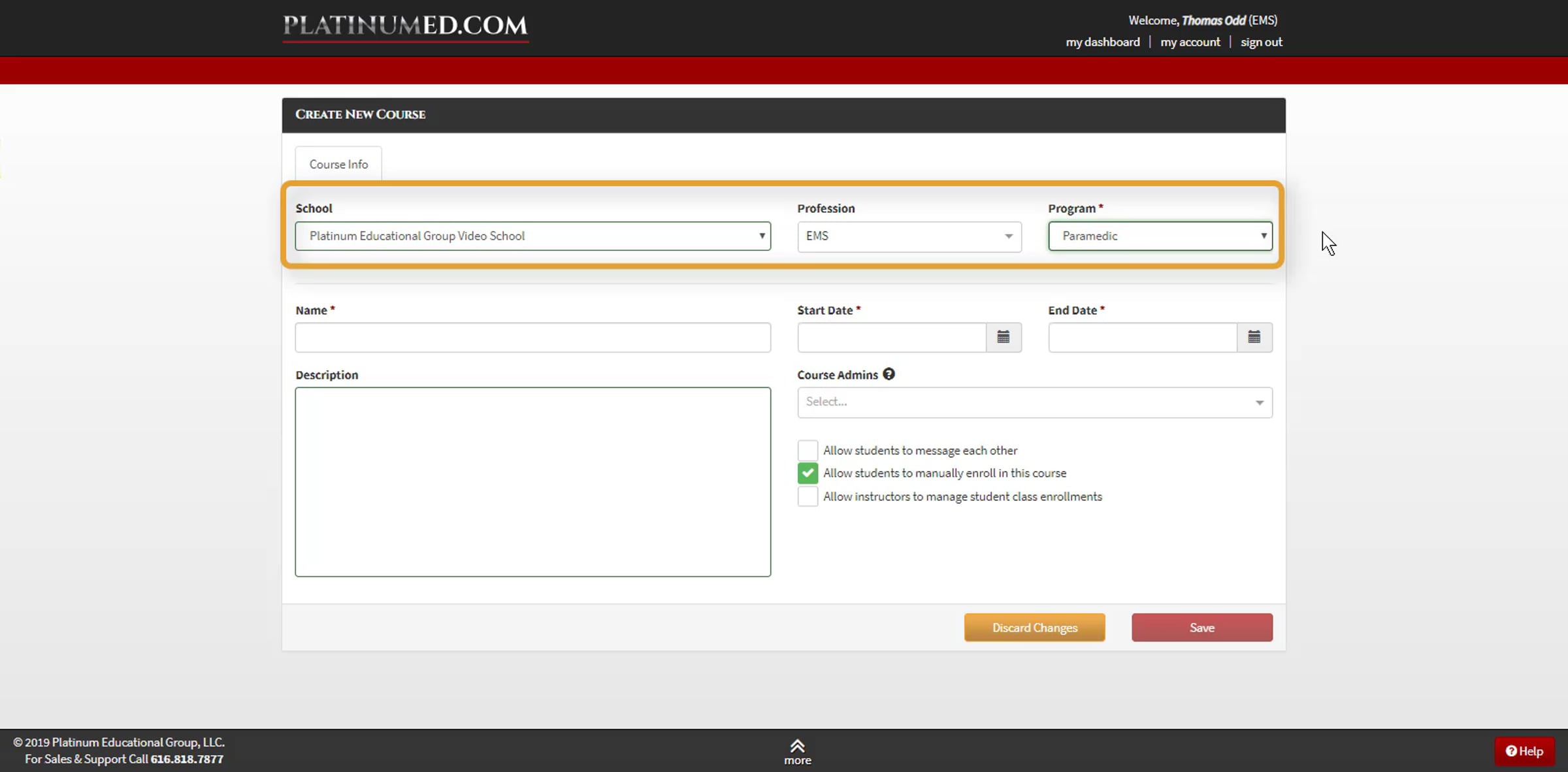Click into the course Name field
The height and width of the screenshot is (772, 1568).
pyautogui.click(x=532, y=338)
